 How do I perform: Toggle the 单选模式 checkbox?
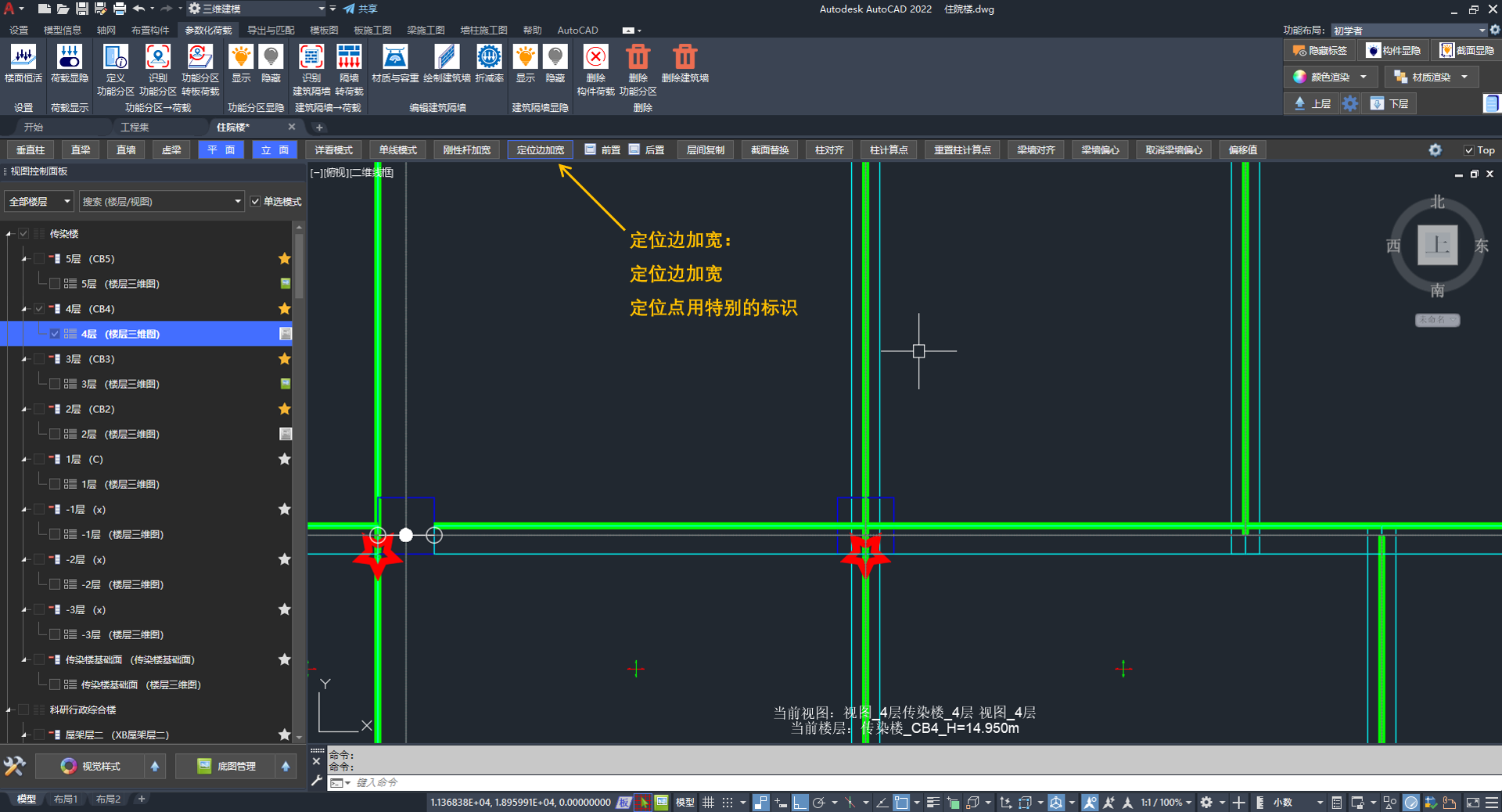coord(256,202)
